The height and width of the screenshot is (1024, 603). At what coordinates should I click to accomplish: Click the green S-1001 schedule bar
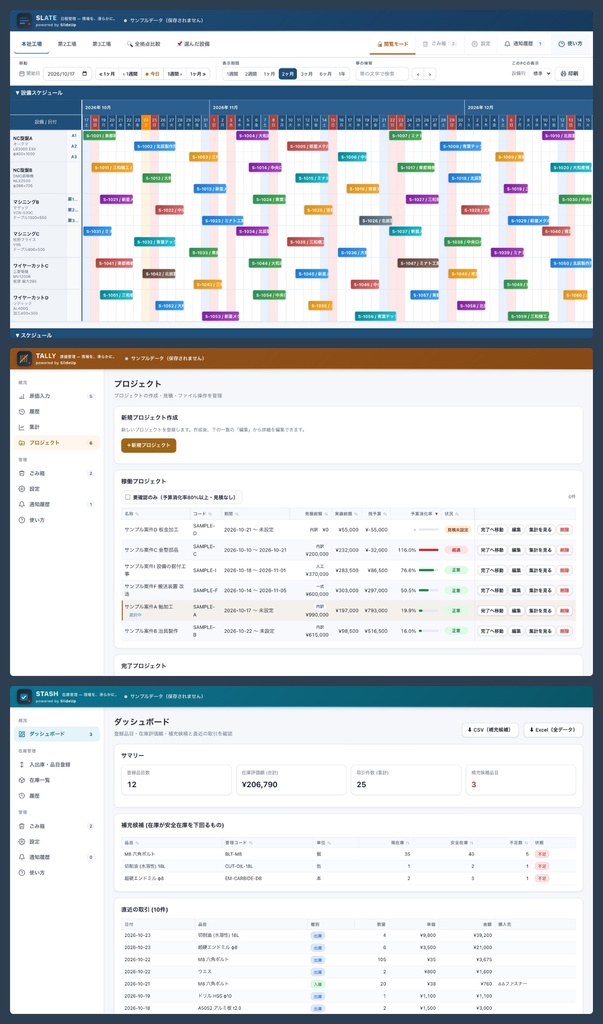point(99,135)
